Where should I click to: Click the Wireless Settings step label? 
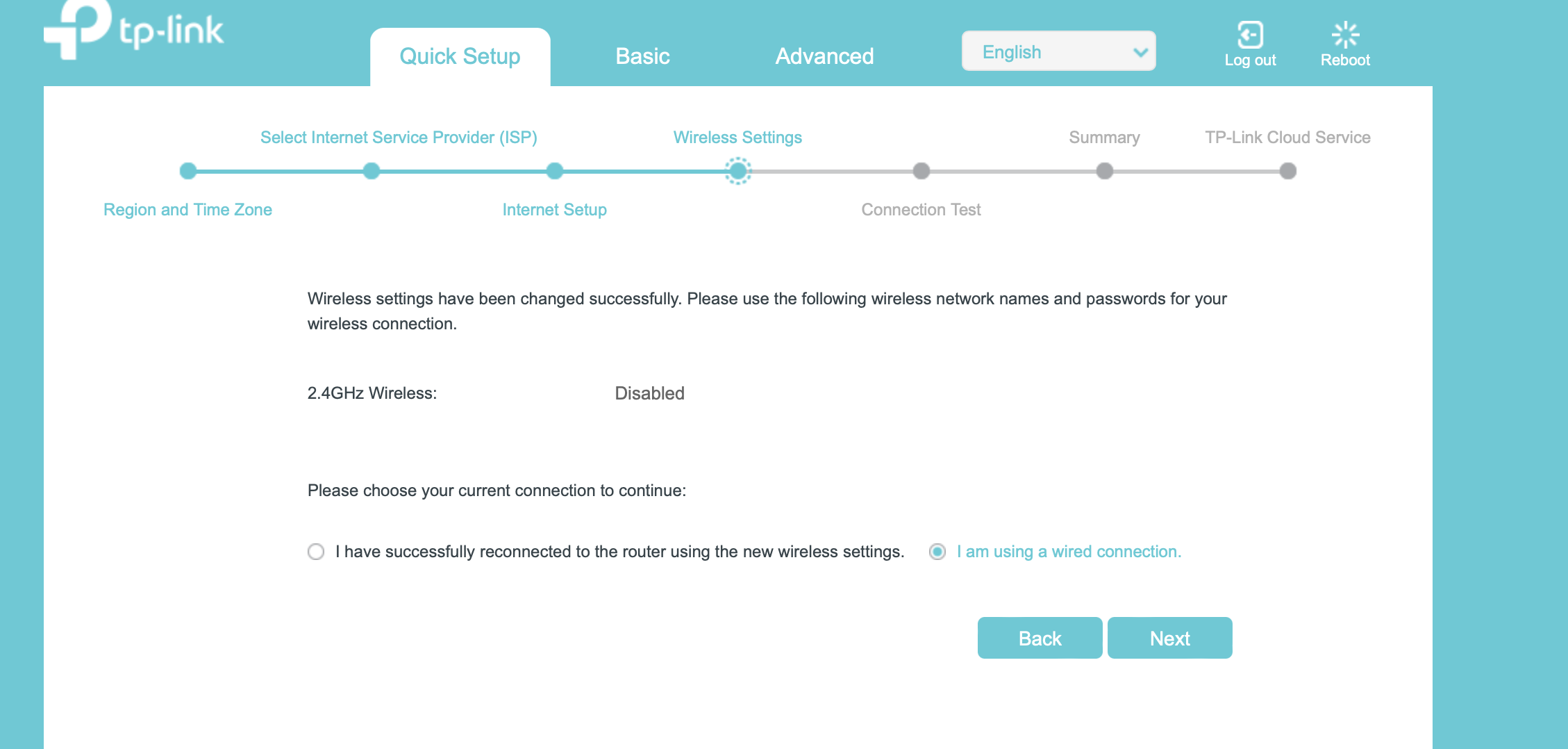point(737,137)
